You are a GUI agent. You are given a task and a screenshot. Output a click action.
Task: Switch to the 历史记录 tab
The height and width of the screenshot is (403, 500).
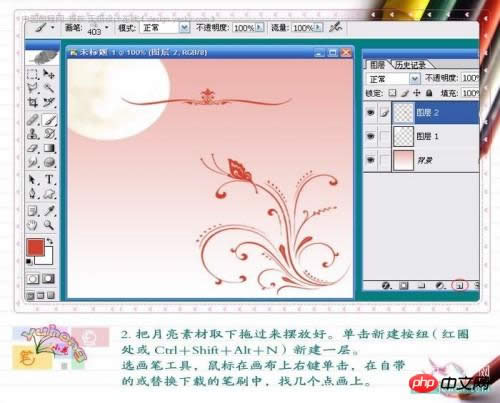[x=410, y=64]
